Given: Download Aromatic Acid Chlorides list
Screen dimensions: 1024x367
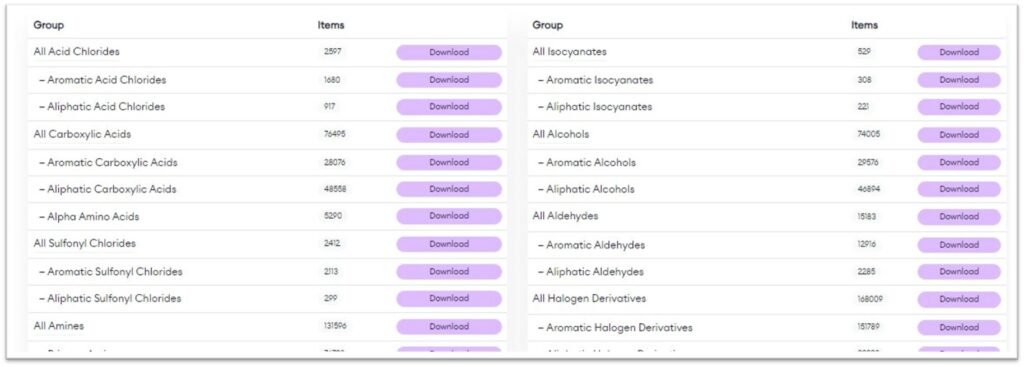Looking at the screenshot, I should (449, 80).
